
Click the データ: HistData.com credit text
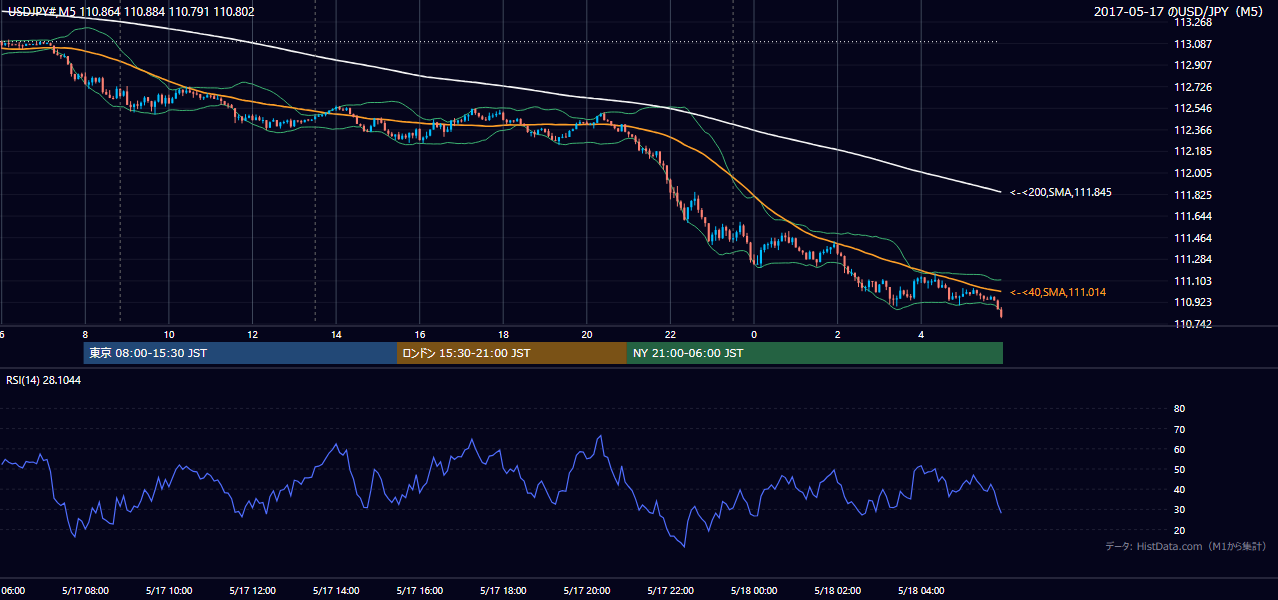(x=1185, y=546)
